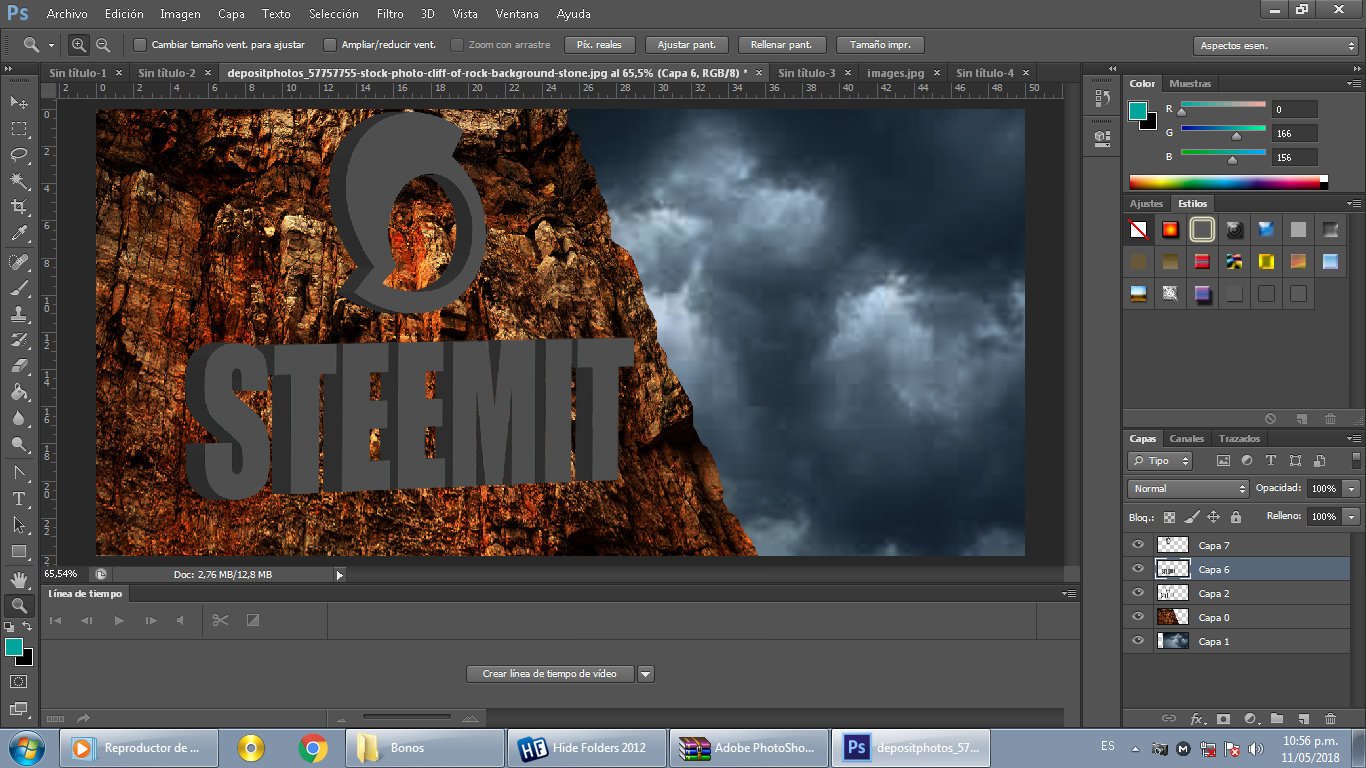Select the Lasso tool
Image resolution: width=1366 pixels, height=768 pixels.
pyautogui.click(x=19, y=155)
